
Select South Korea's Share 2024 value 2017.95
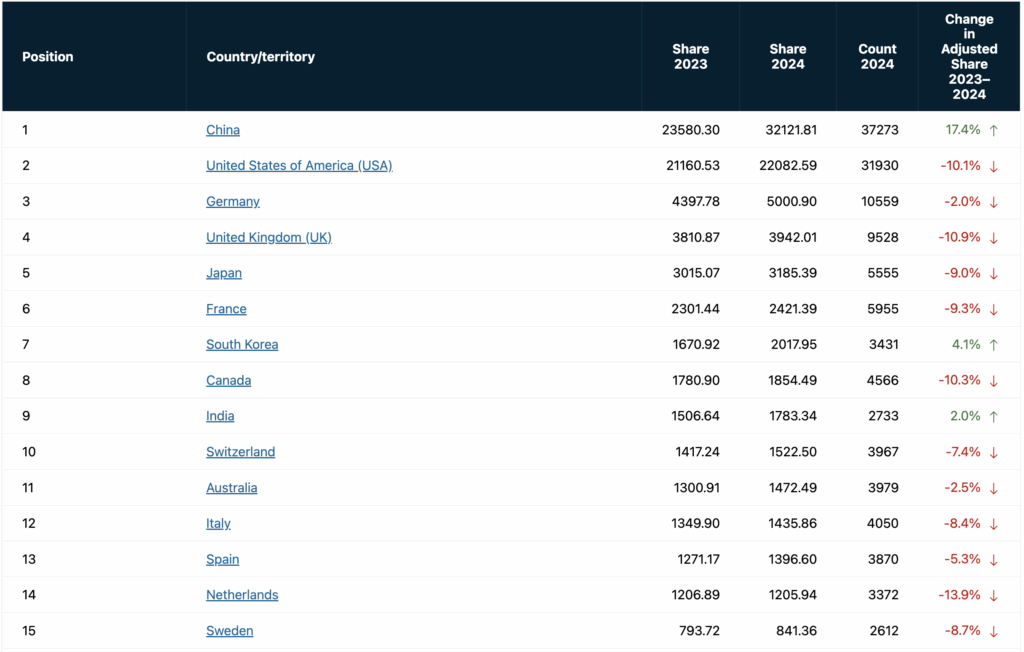[x=793, y=345]
